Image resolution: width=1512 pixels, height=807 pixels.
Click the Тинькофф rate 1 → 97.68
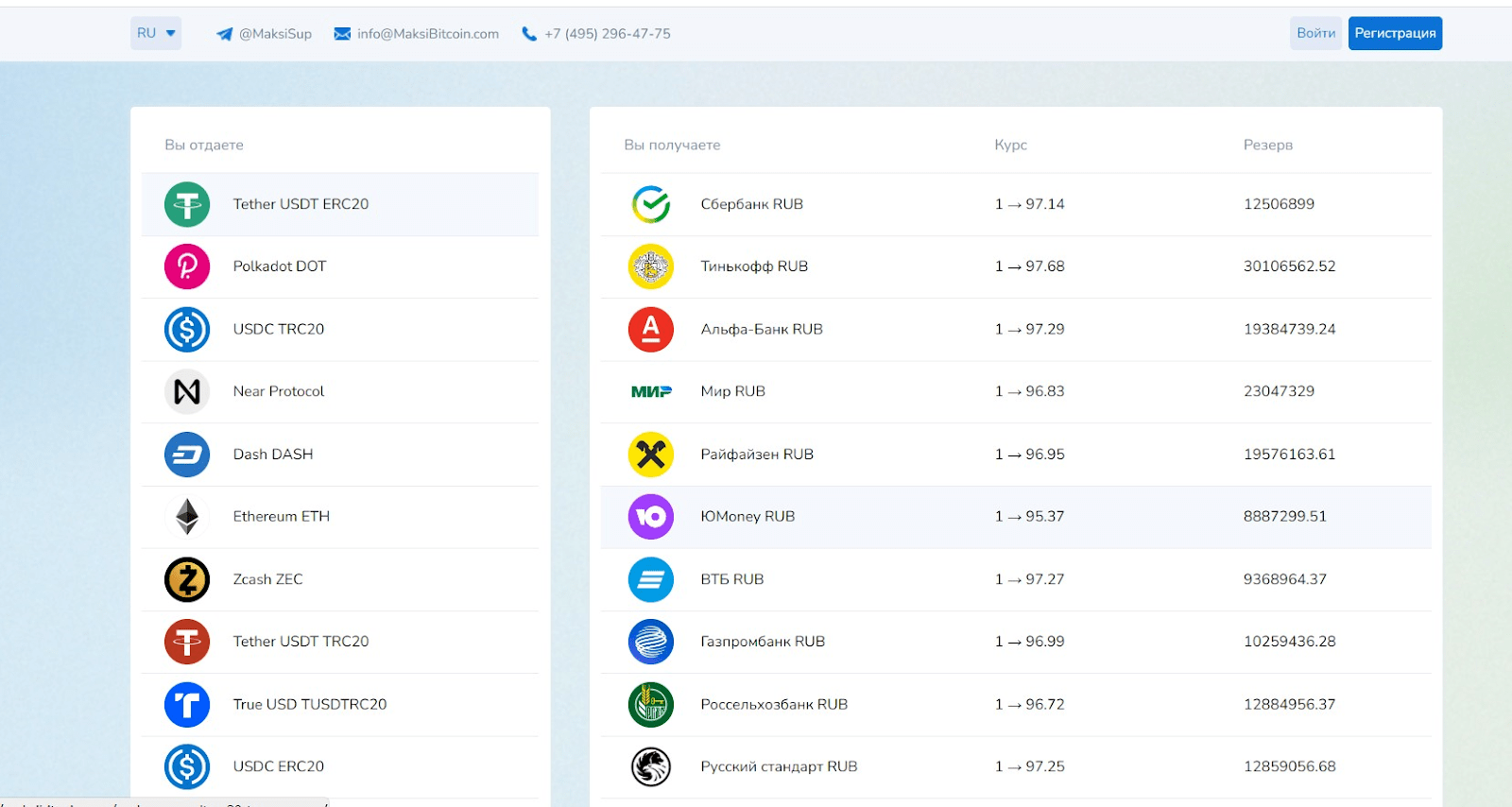click(1029, 266)
